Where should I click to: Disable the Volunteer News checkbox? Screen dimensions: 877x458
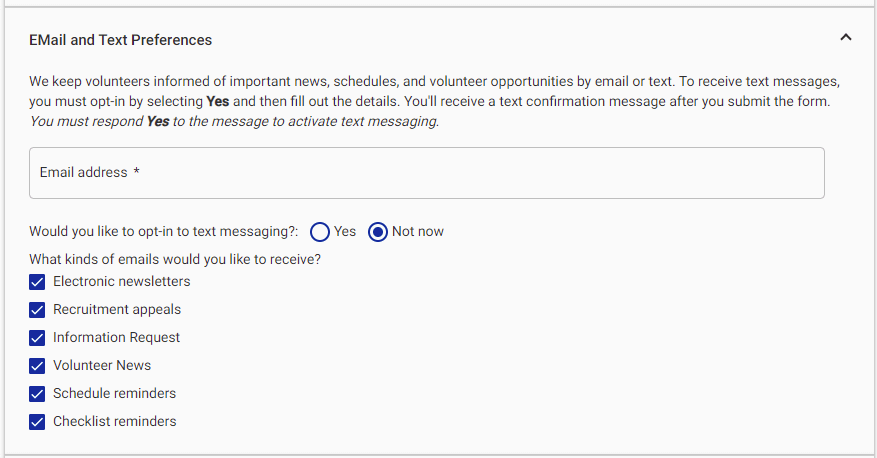click(x=38, y=366)
